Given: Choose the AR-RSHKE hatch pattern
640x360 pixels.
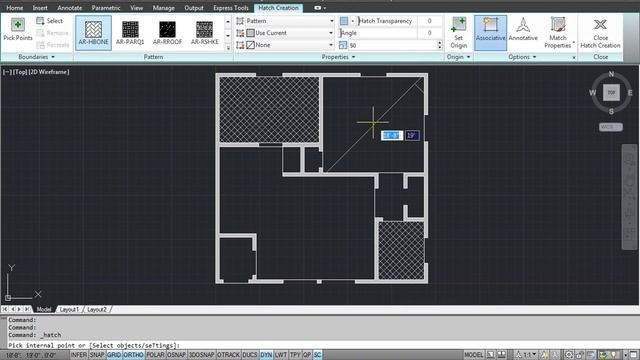Looking at the screenshot, I should (x=204, y=33).
